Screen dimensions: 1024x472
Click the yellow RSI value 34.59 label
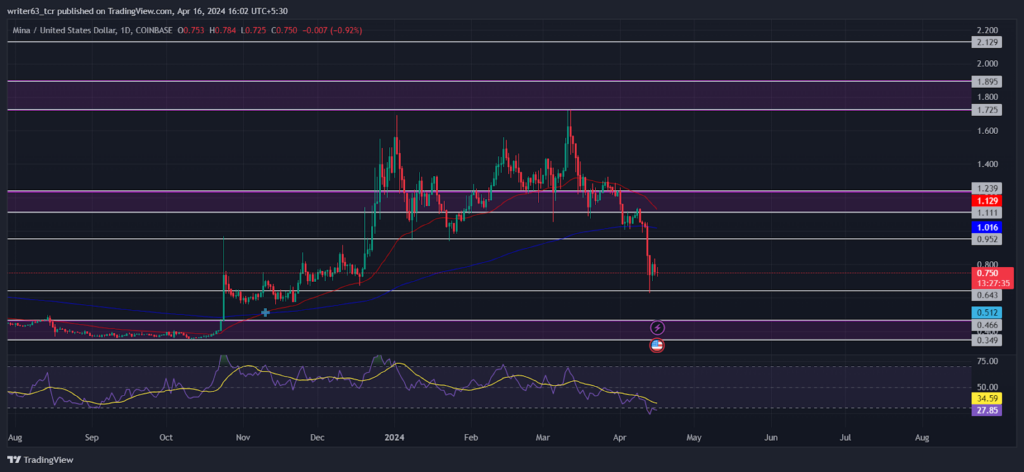click(x=985, y=398)
